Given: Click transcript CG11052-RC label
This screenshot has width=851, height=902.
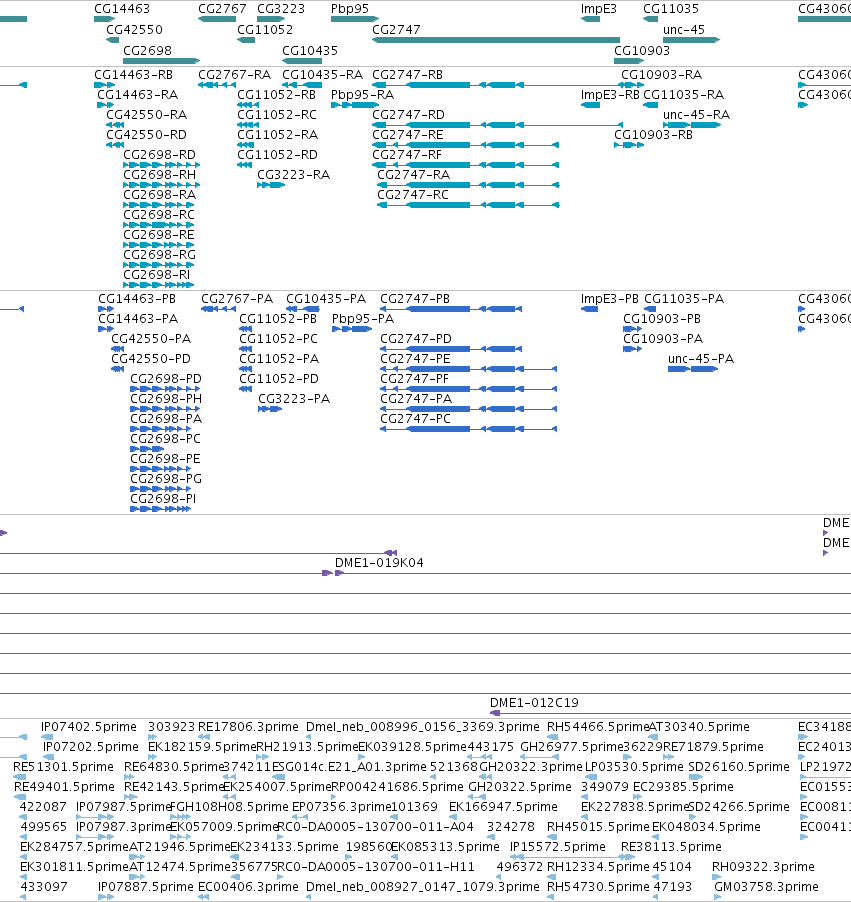Looking at the screenshot, I should click(x=277, y=114).
